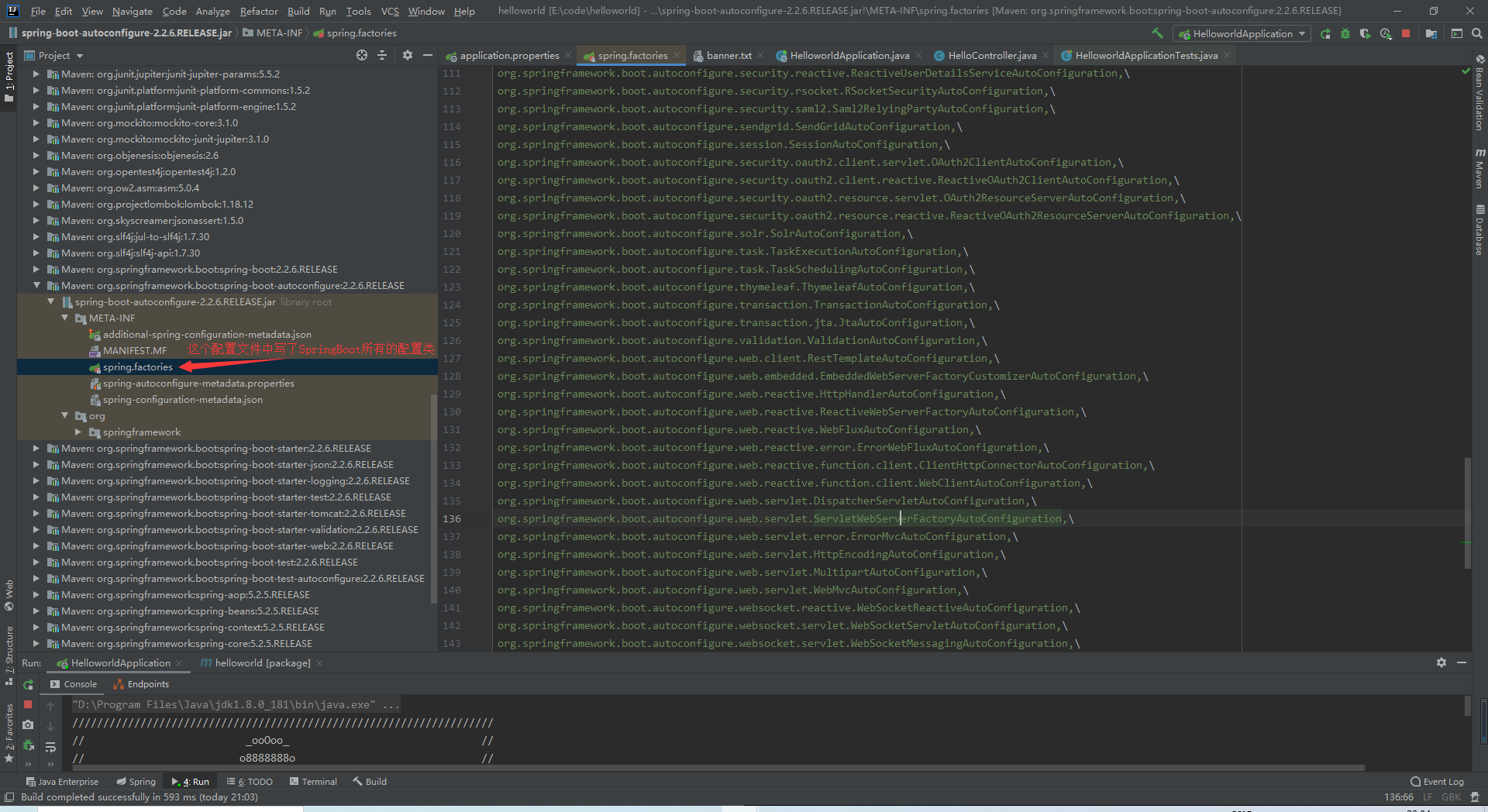Image resolution: width=1488 pixels, height=812 pixels.
Task: Stop the app using the top toolbar red square
Action: point(1406,33)
